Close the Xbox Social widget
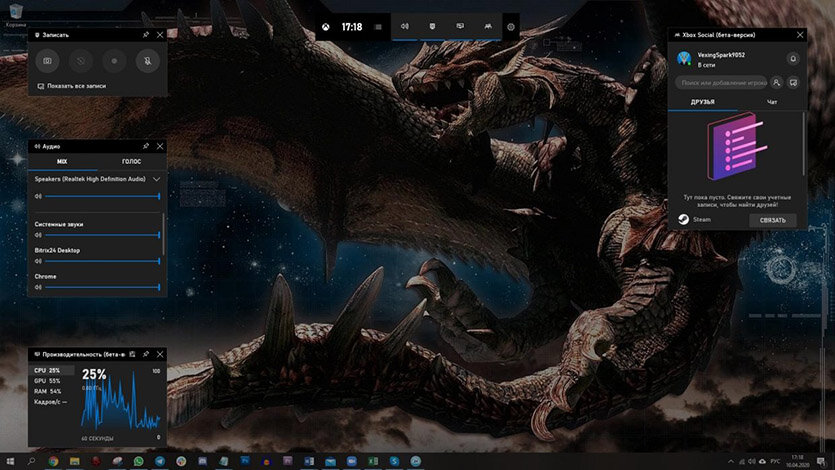The width and height of the screenshot is (835, 470). point(800,35)
